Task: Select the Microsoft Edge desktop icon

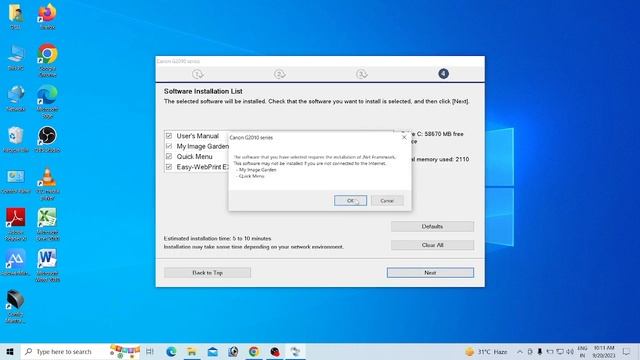Action: (47, 101)
